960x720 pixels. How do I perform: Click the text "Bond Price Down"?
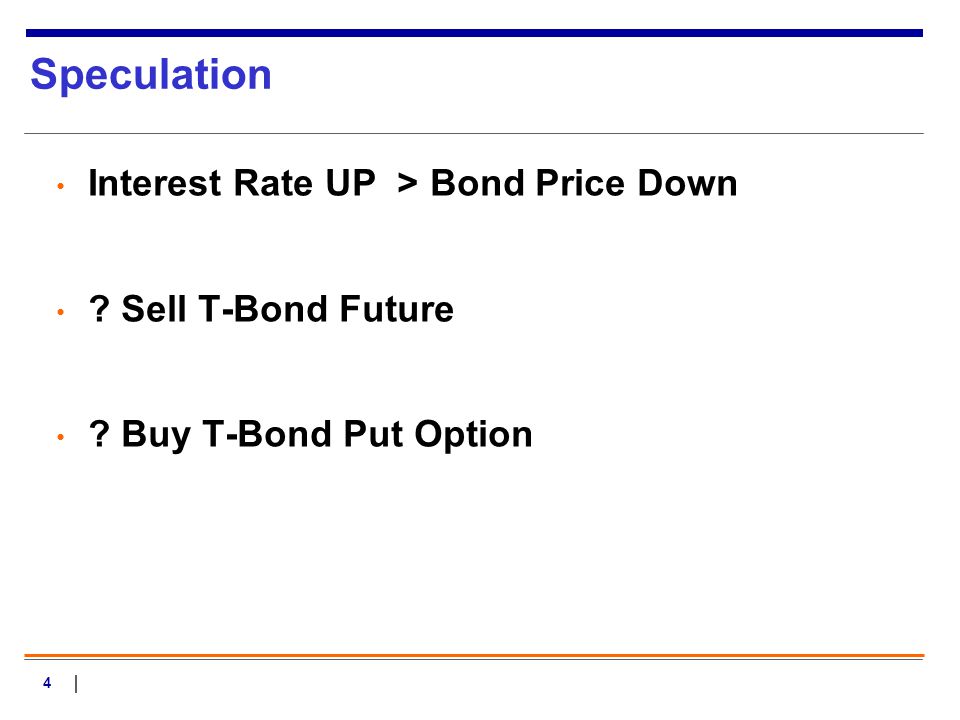tap(584, 183)
